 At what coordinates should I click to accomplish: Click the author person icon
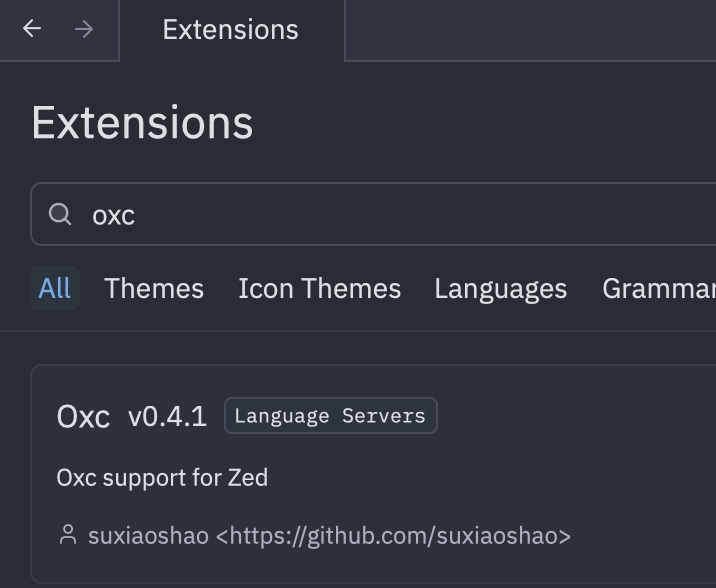pos(68,535)
